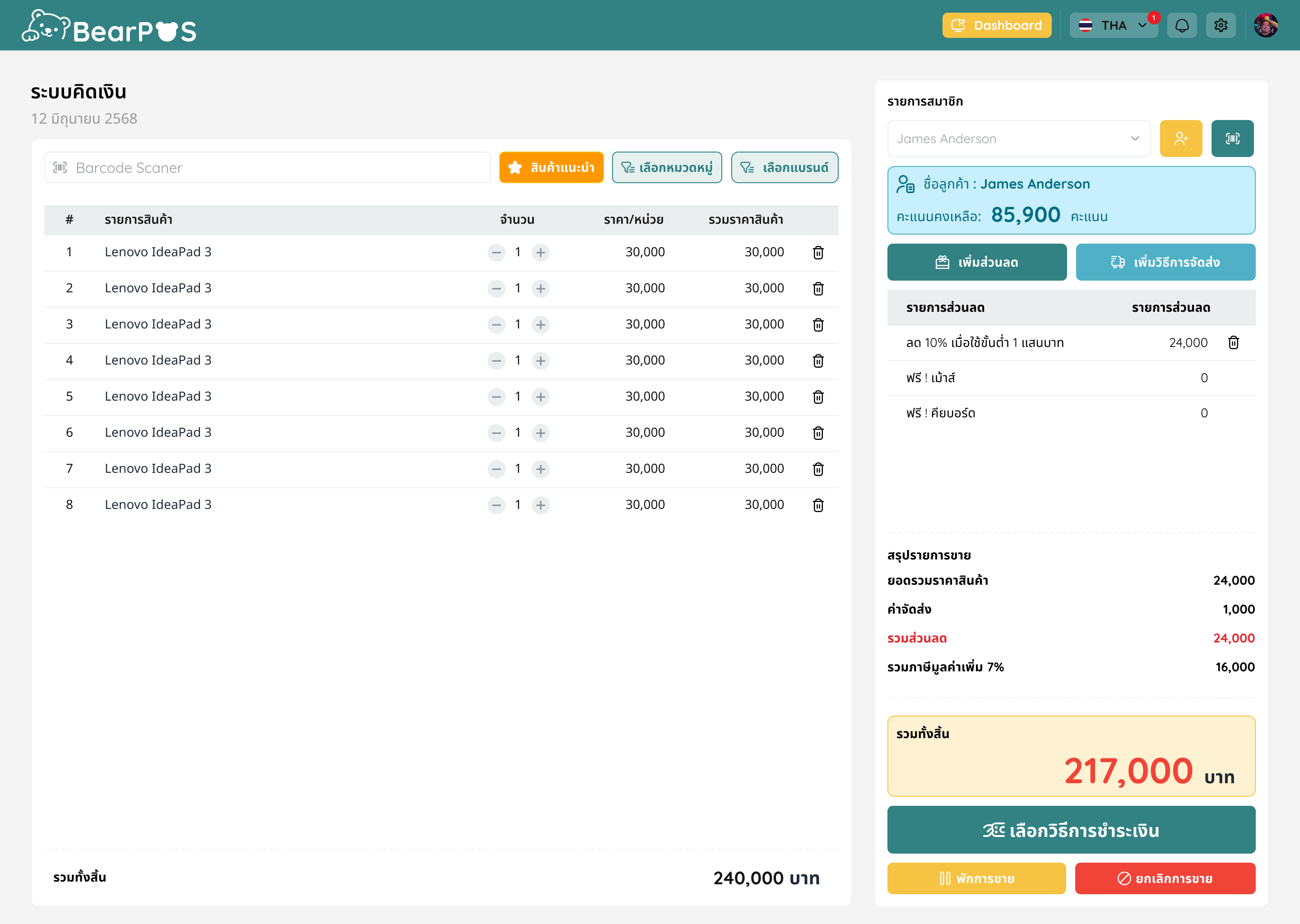Image resolution: width=1300 pixels, height=924 pixels.
Task: Click the ราคา/หน่วย column header
Action: point(633,220)
